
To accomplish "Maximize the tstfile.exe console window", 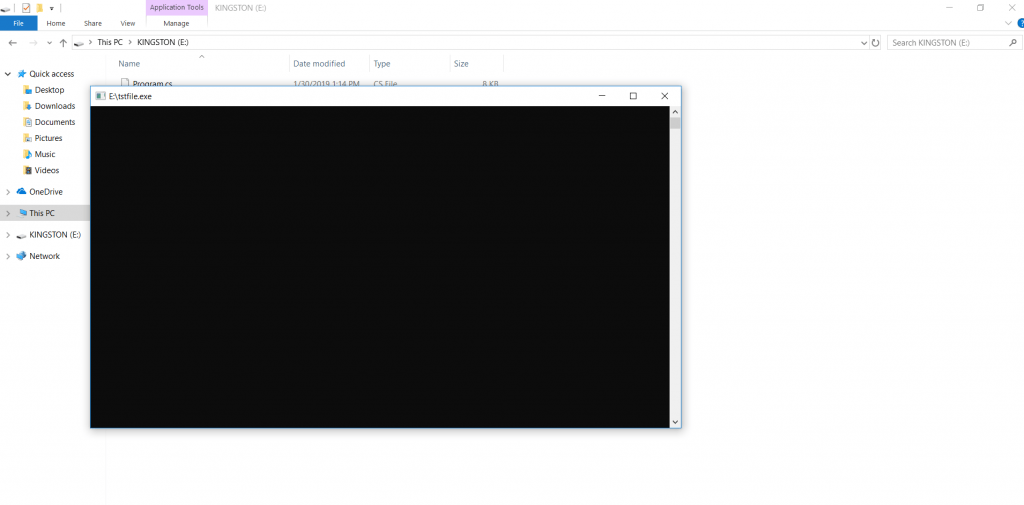I will [633, 96].
